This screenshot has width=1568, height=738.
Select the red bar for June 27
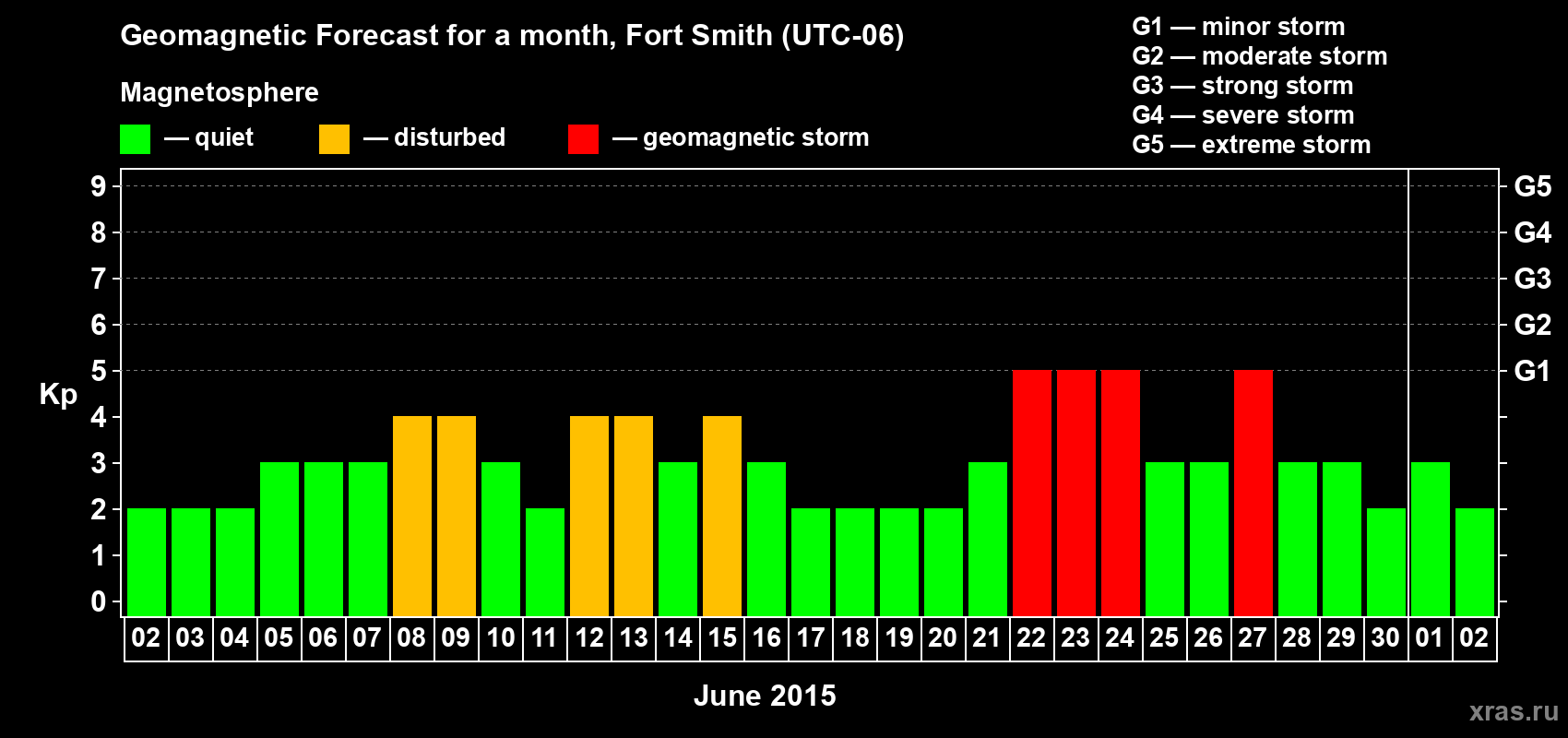click(x=1253, y=493)
